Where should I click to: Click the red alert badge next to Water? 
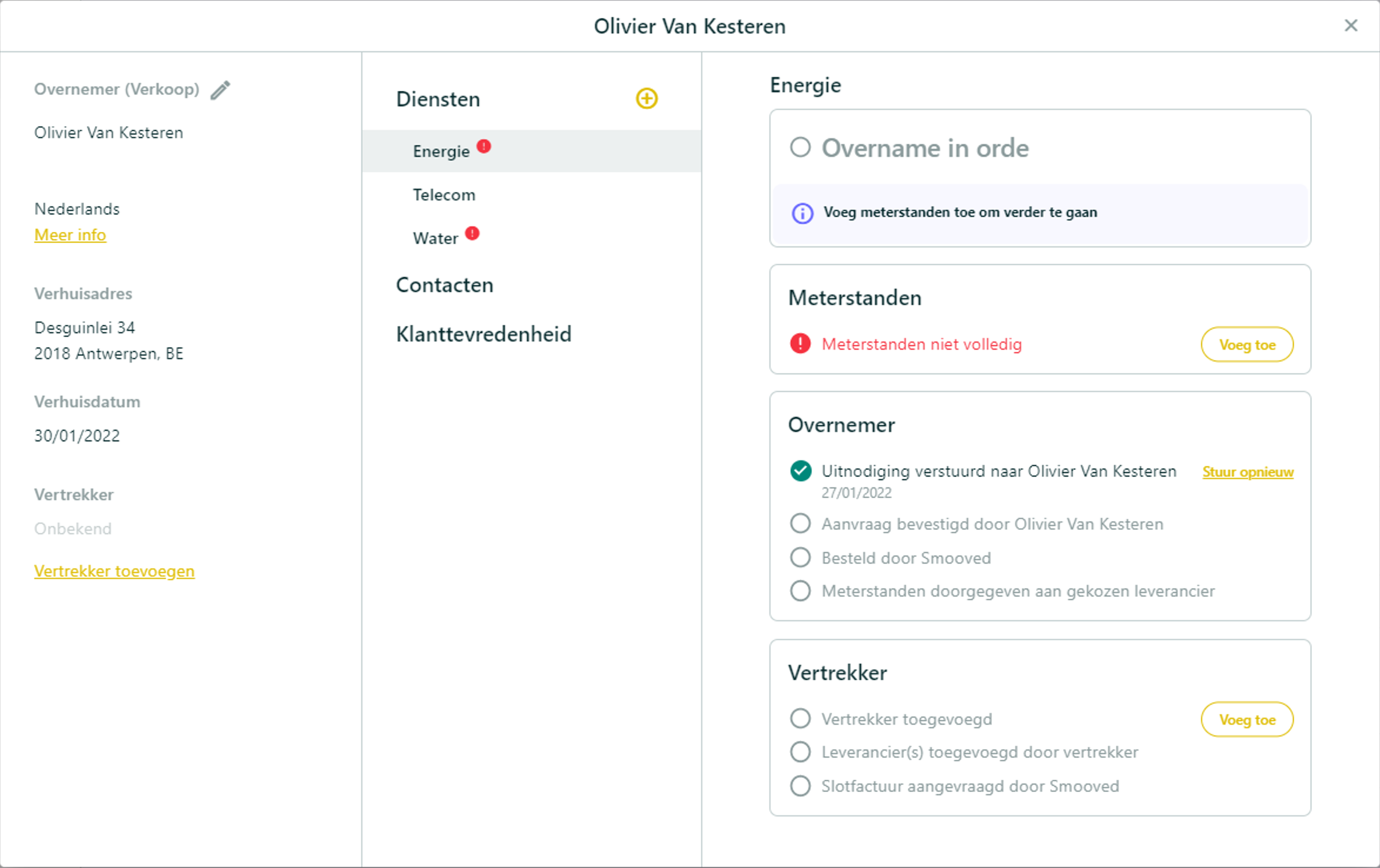tap(472, 233)
